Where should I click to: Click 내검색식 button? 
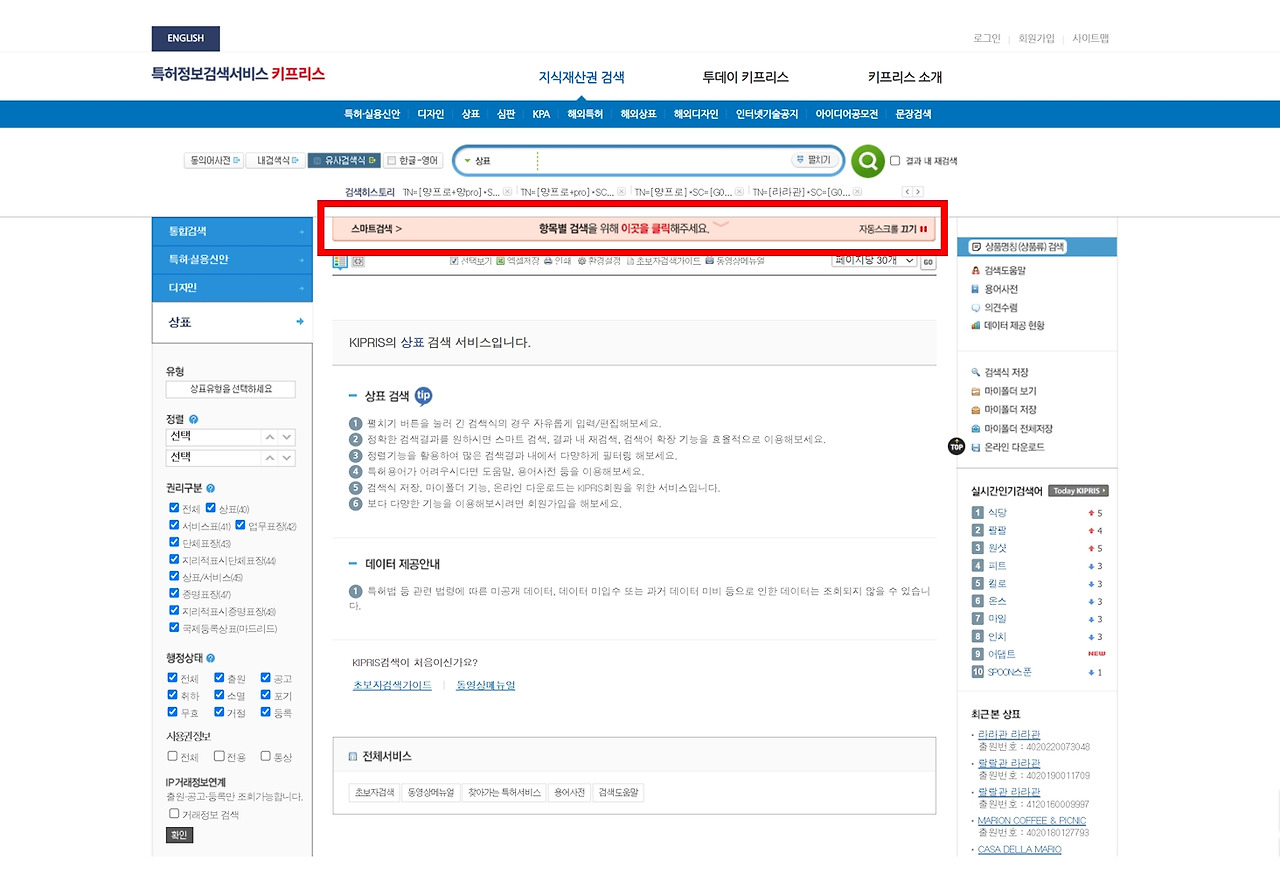pos(275,160)
